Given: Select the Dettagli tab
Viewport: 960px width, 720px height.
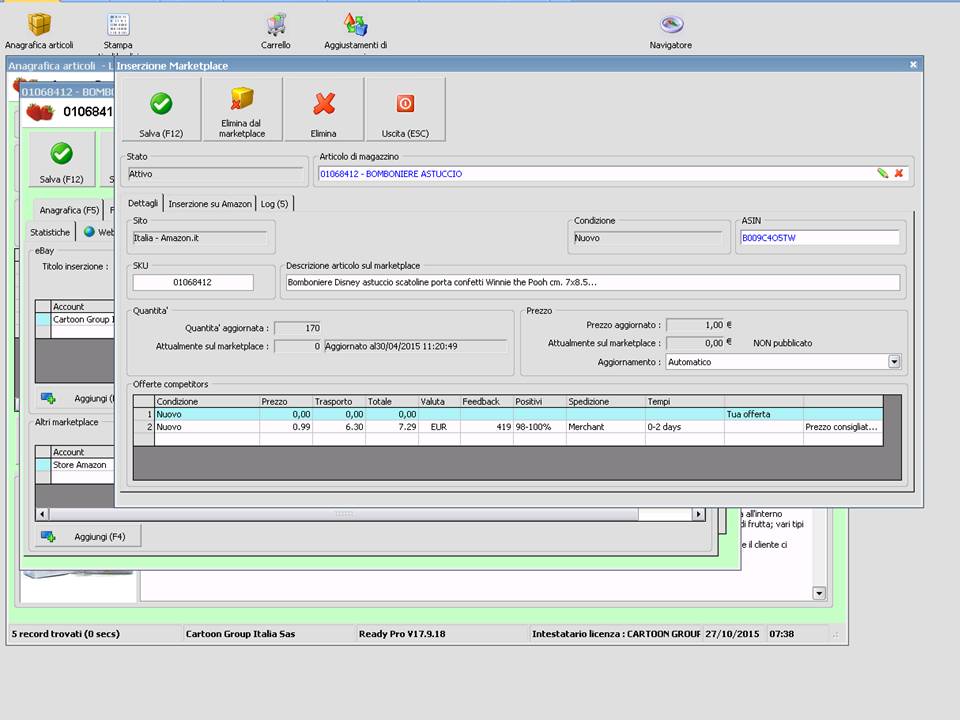Looking at the screenshot, I should coord(143,204).
